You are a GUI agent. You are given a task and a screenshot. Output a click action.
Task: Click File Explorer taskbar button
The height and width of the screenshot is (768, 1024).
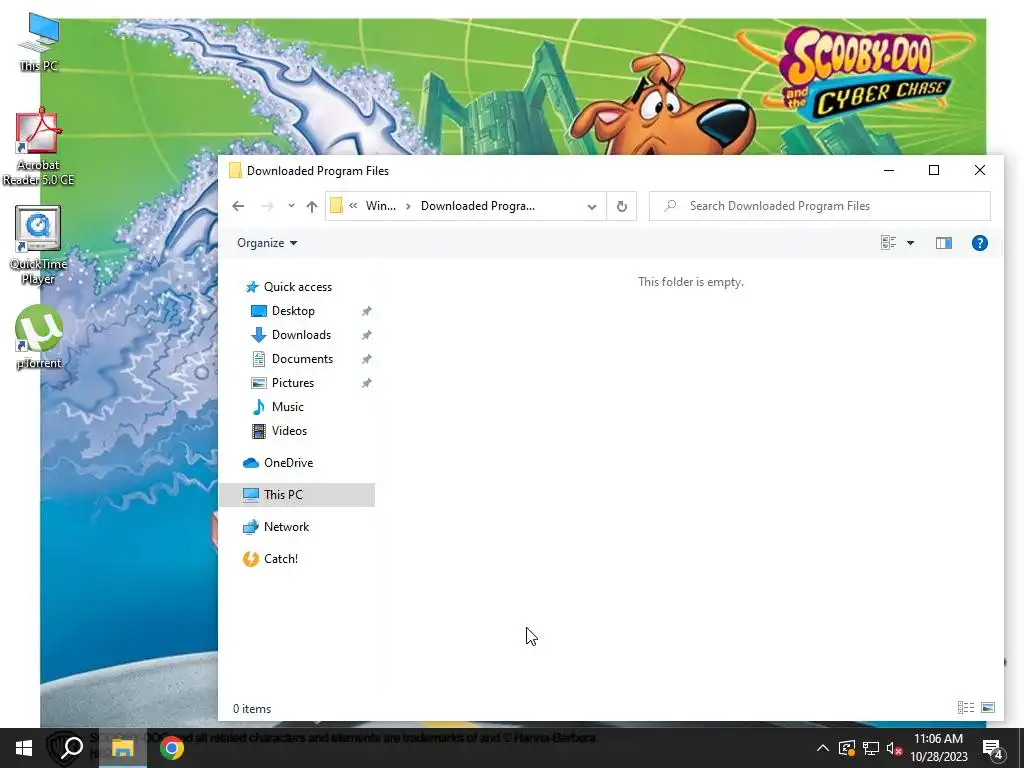[122, 748]
